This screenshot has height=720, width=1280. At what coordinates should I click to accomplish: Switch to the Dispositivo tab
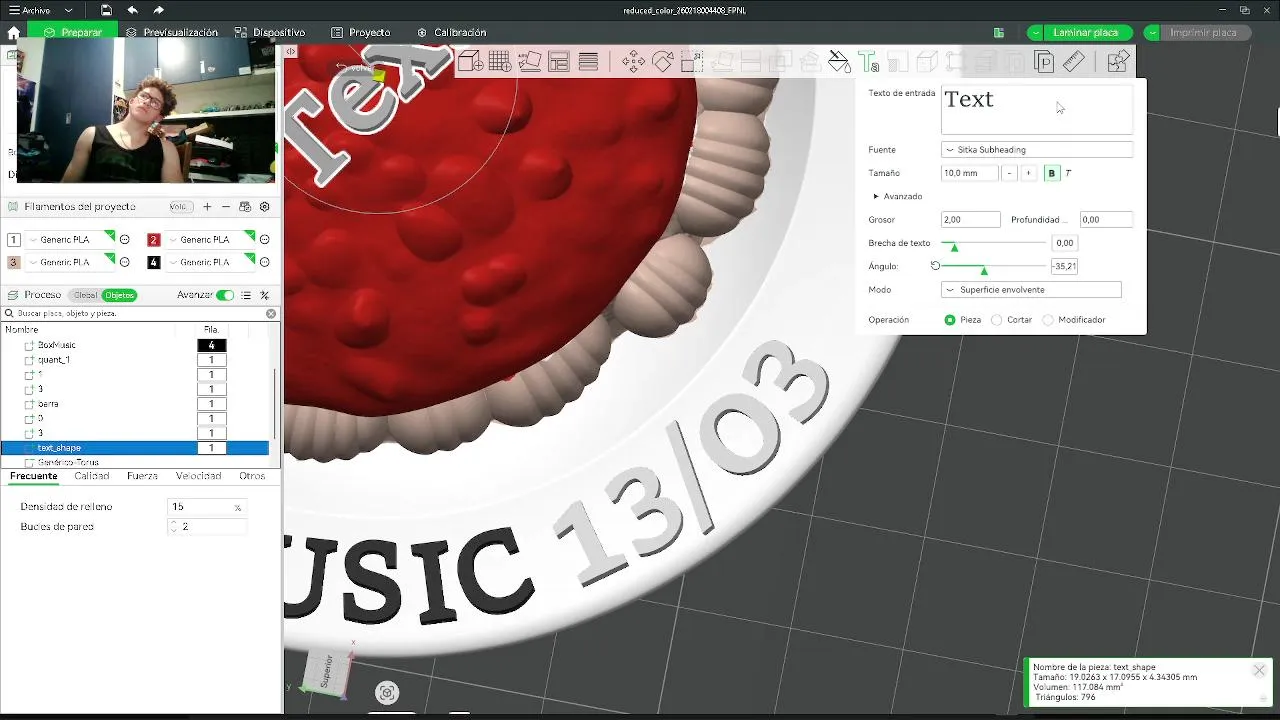point(271,33)
